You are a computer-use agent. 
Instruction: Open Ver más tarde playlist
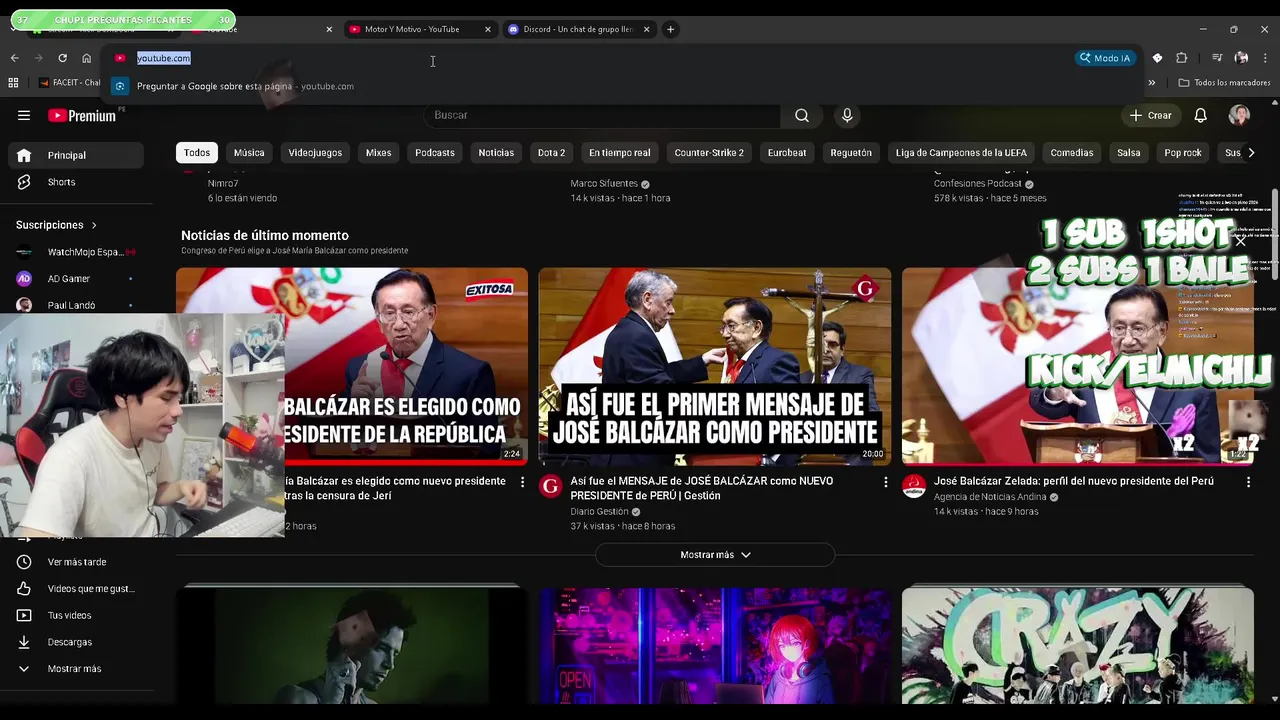pos(76,562)
